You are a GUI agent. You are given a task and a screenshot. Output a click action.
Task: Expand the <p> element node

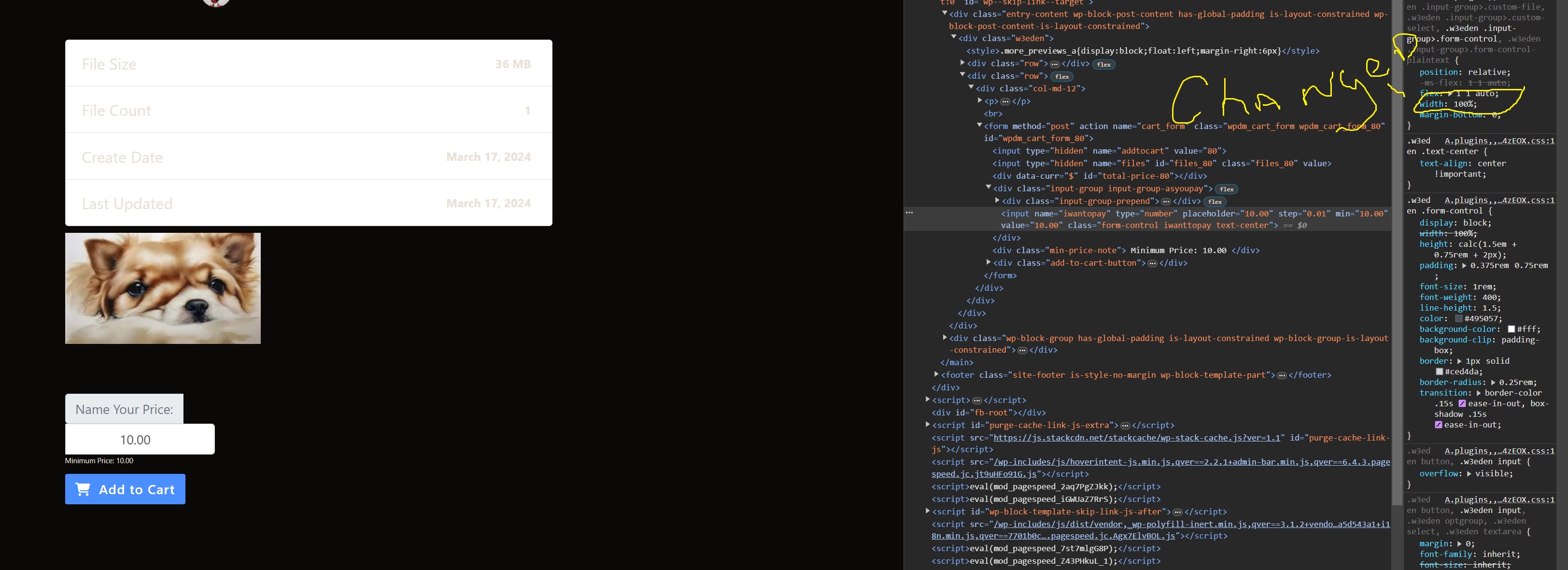980,100
